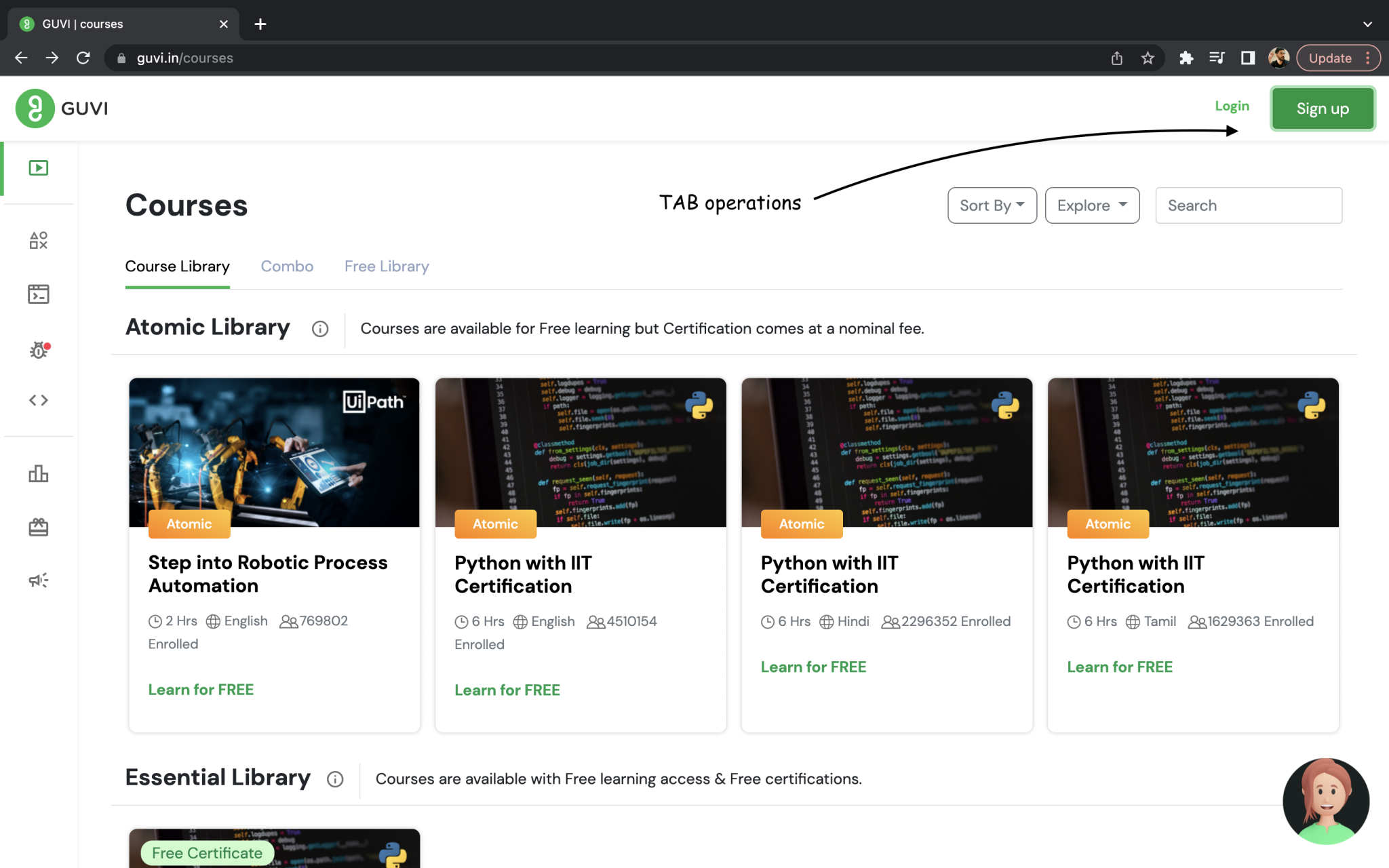Open the leaderboard bar-chart icon
This screenshot has height=868, width=1389.
pos(39,474)
